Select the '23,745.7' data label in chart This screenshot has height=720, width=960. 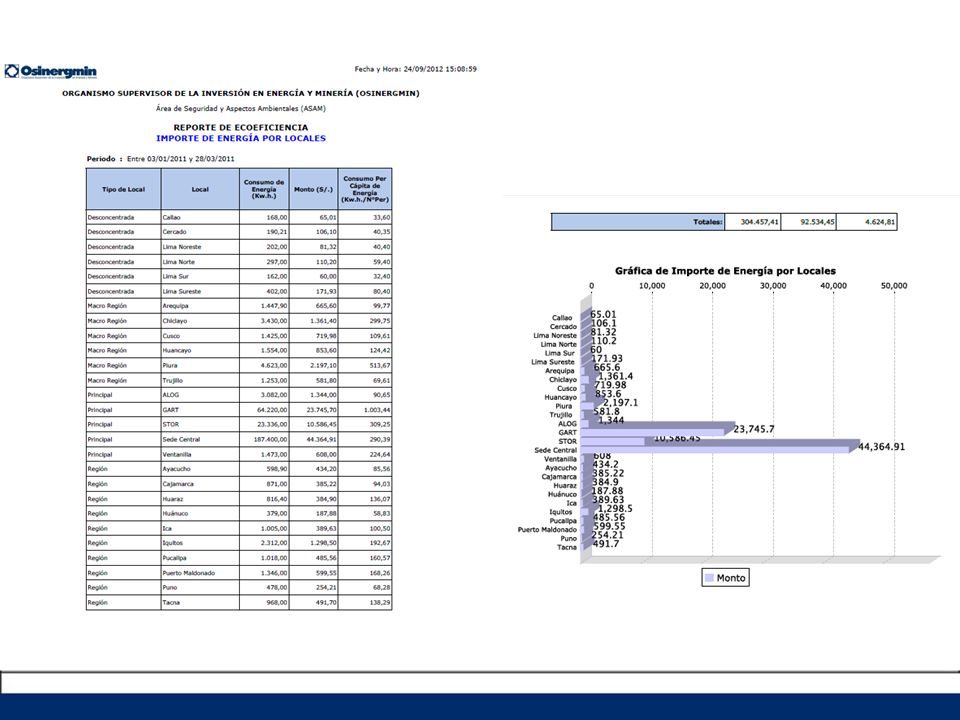pos(754,429)
